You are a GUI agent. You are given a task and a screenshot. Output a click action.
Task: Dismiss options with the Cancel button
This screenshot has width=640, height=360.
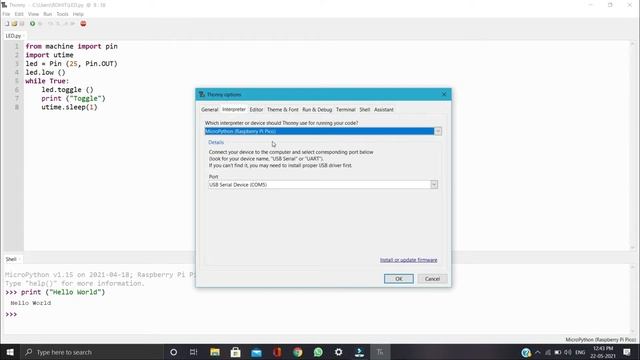coord(432,279)
